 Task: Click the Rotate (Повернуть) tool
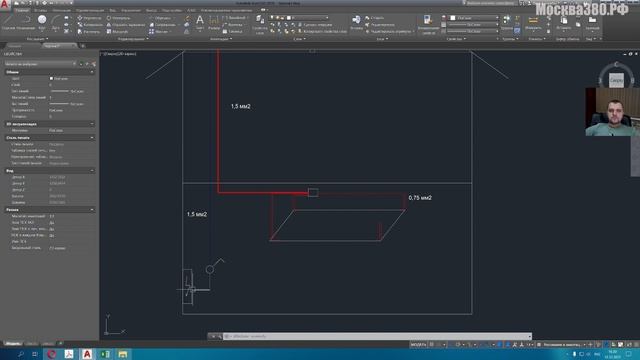point(118,18)
